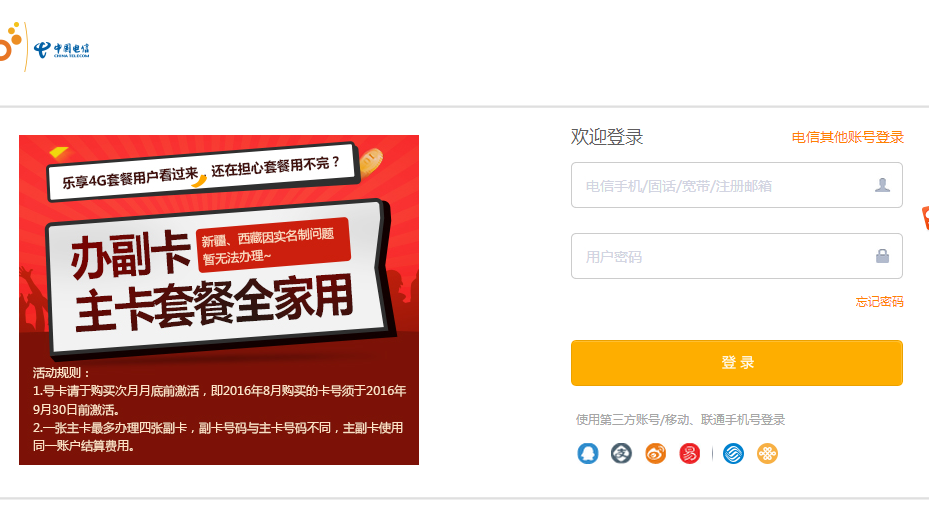Click the 使用第三方账号 login hint text
The height and width of the screenshot is (518, 929).
coord(680,420)
